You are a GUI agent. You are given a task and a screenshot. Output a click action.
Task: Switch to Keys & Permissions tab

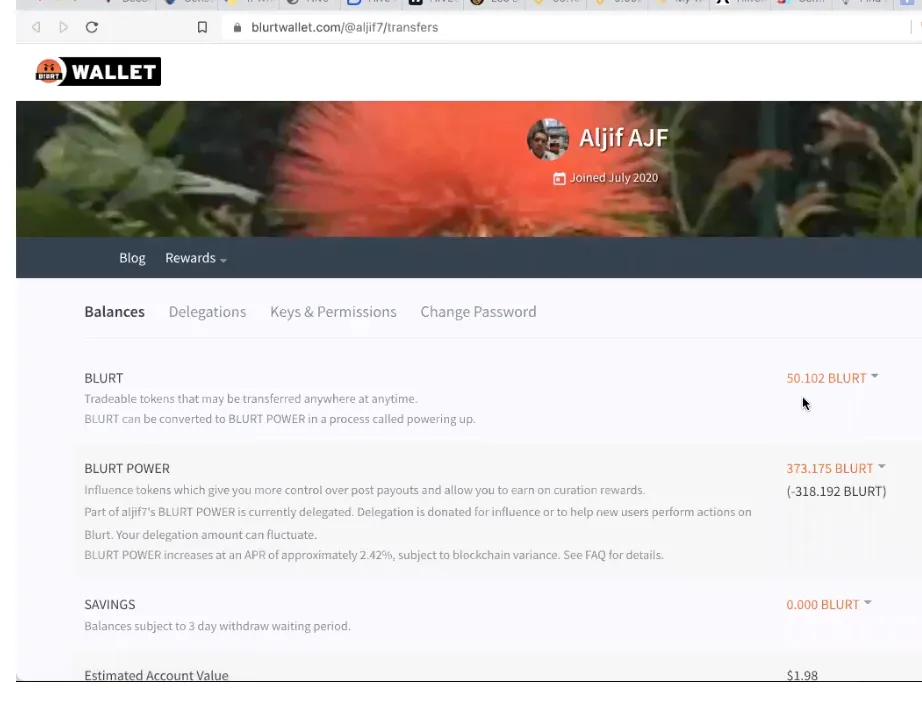point(333,312)
